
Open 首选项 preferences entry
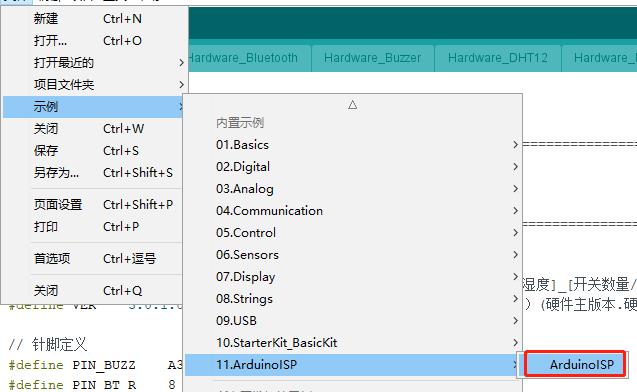click(93, 258)
